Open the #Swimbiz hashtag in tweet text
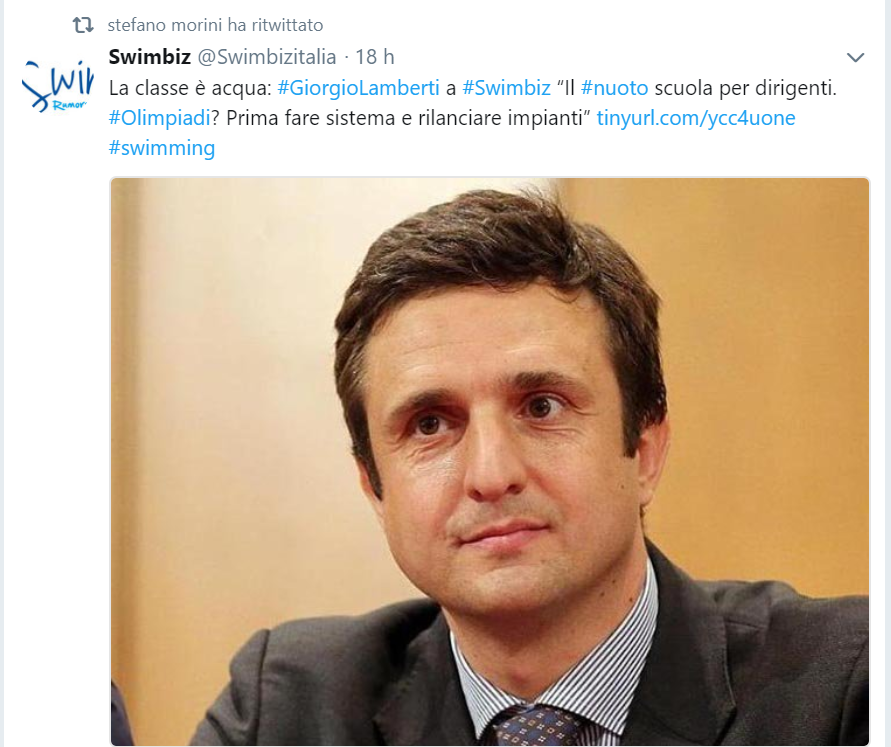This screenshot has height=747, width=891. 506,88
